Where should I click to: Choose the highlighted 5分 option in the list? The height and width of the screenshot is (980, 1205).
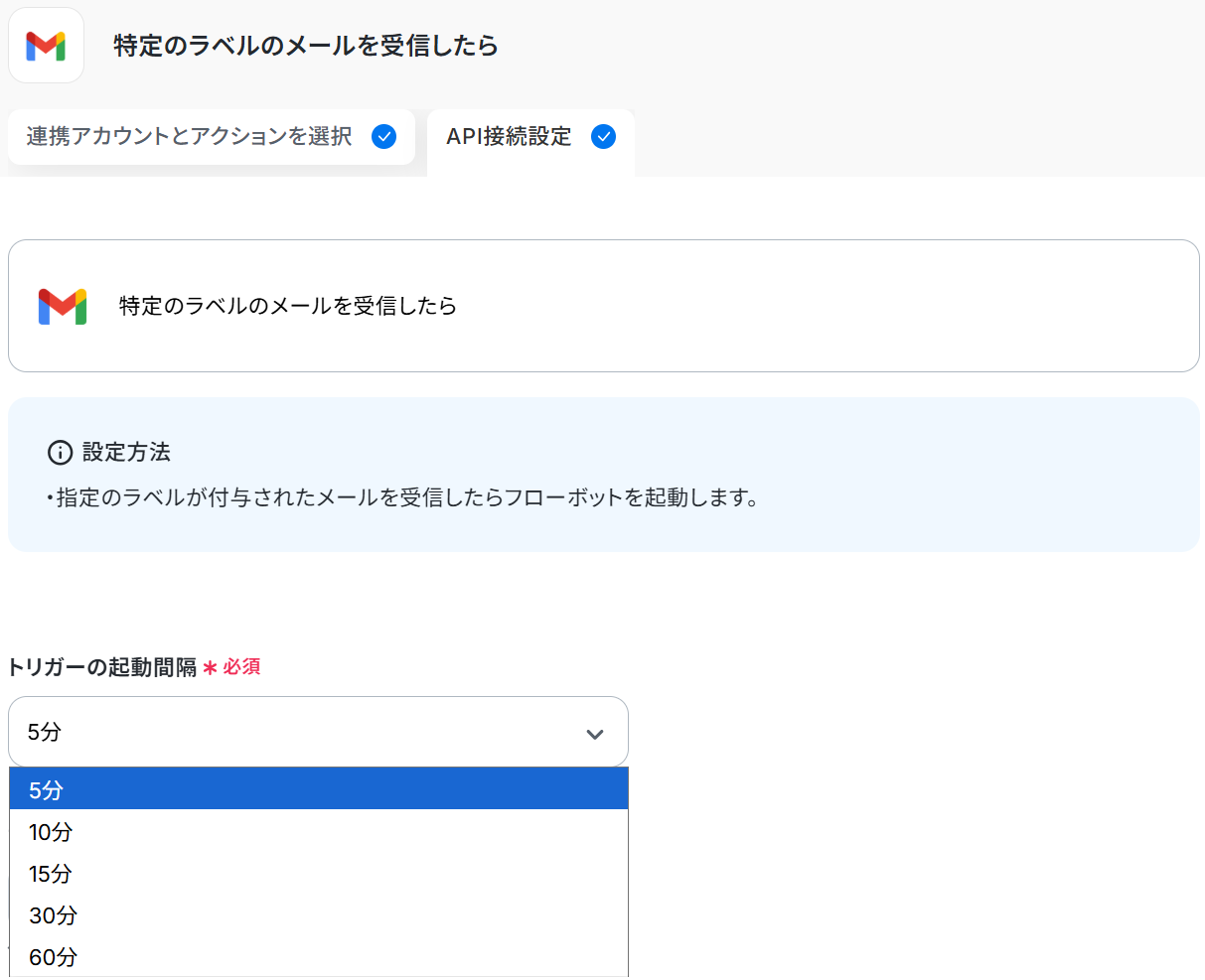click(318, 789)
